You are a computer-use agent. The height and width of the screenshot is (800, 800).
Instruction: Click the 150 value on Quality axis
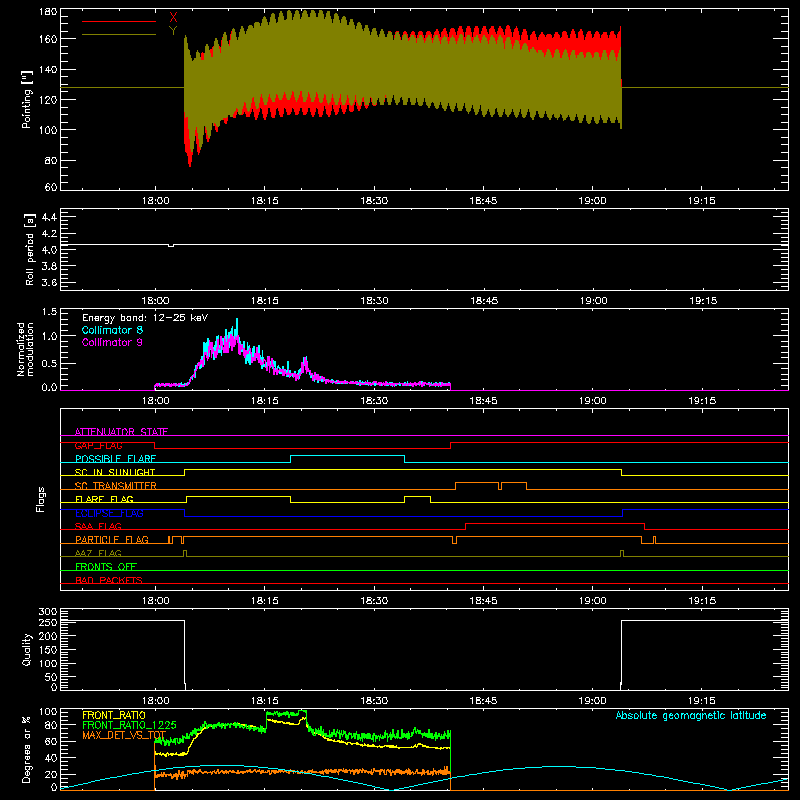coord(48,650)
